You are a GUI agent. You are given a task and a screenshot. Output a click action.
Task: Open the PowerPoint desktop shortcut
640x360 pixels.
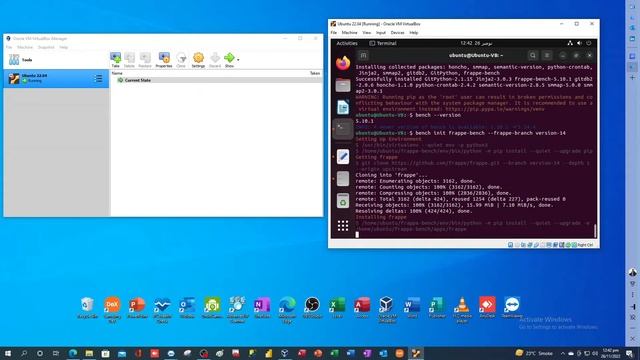[x=137, y=308]
